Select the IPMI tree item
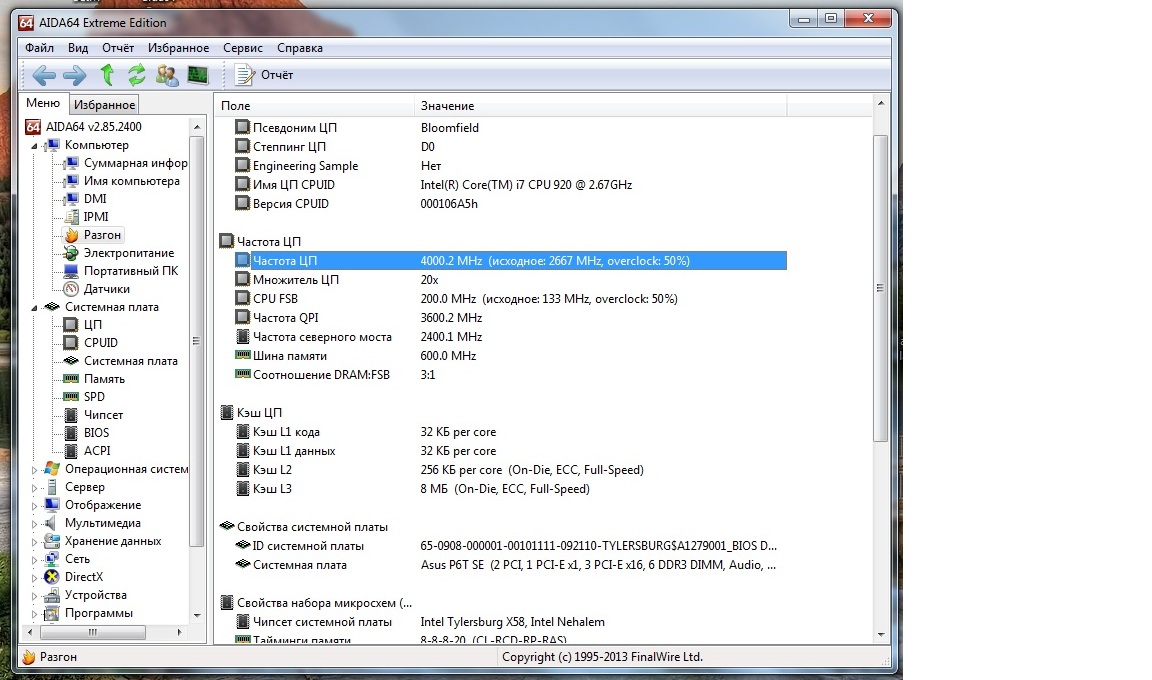This screenshot has width=1152, height=680. (86, 217)
